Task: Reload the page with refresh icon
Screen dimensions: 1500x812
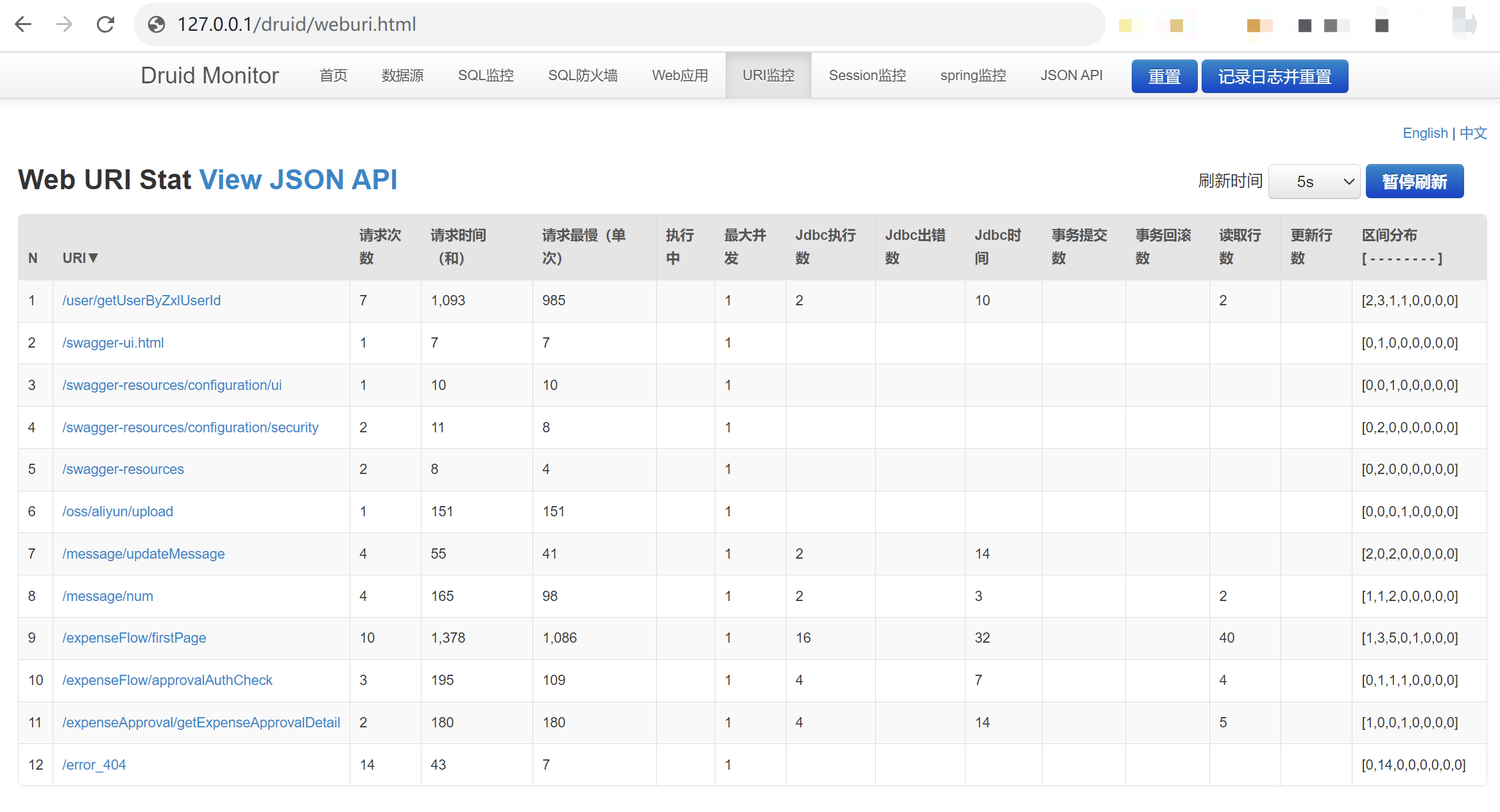Action: (x=105, y=24)
